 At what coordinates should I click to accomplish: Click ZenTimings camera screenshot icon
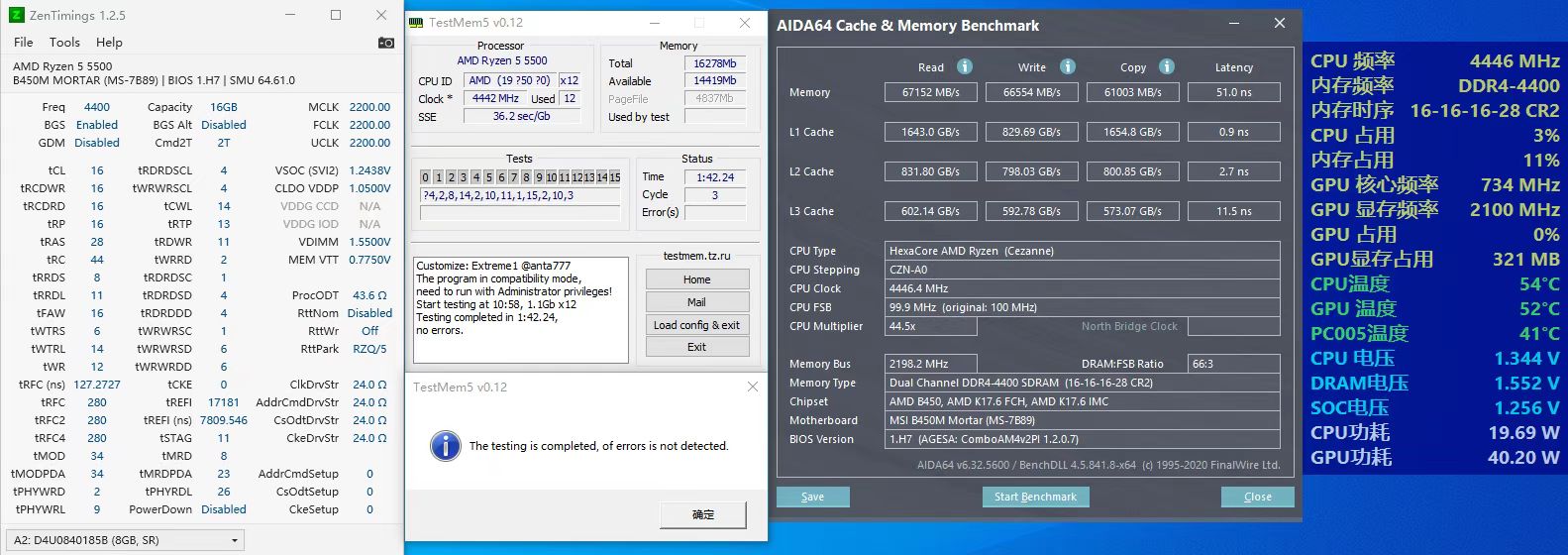tap(386, 43)
